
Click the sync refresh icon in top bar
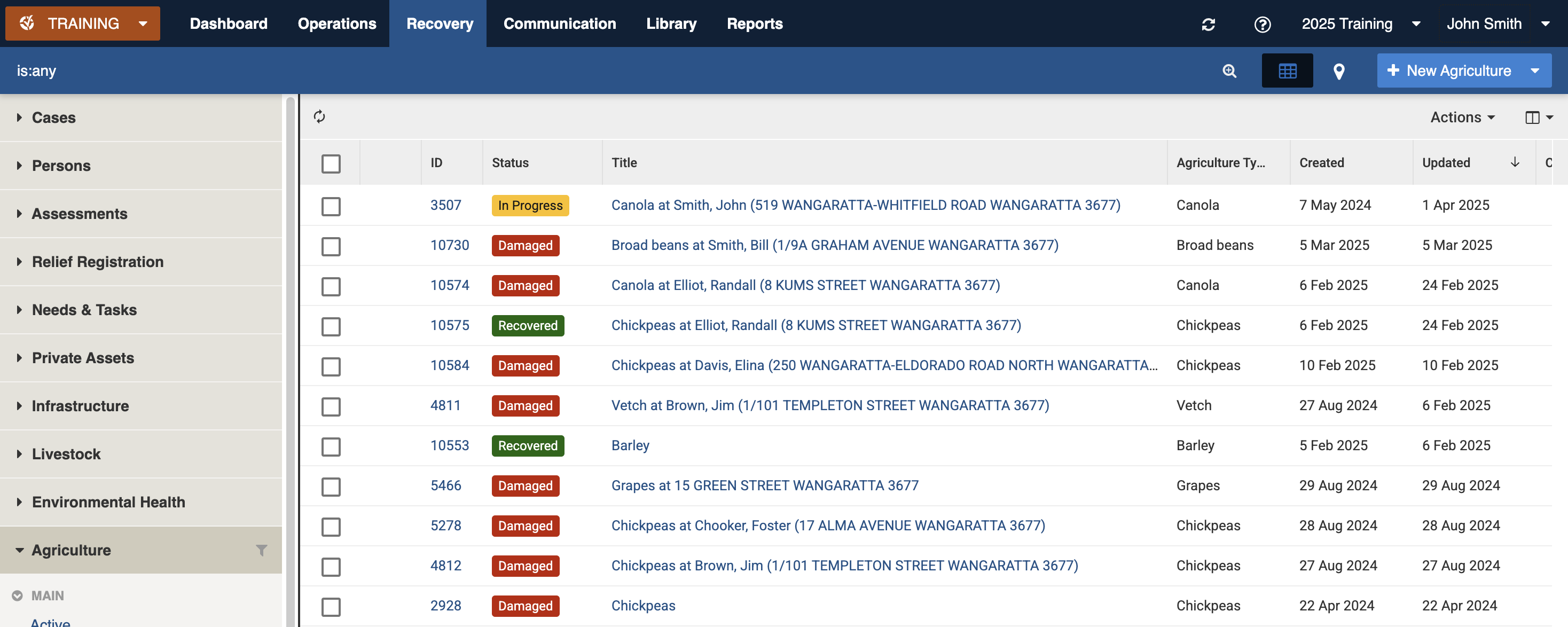(1208, 23)
